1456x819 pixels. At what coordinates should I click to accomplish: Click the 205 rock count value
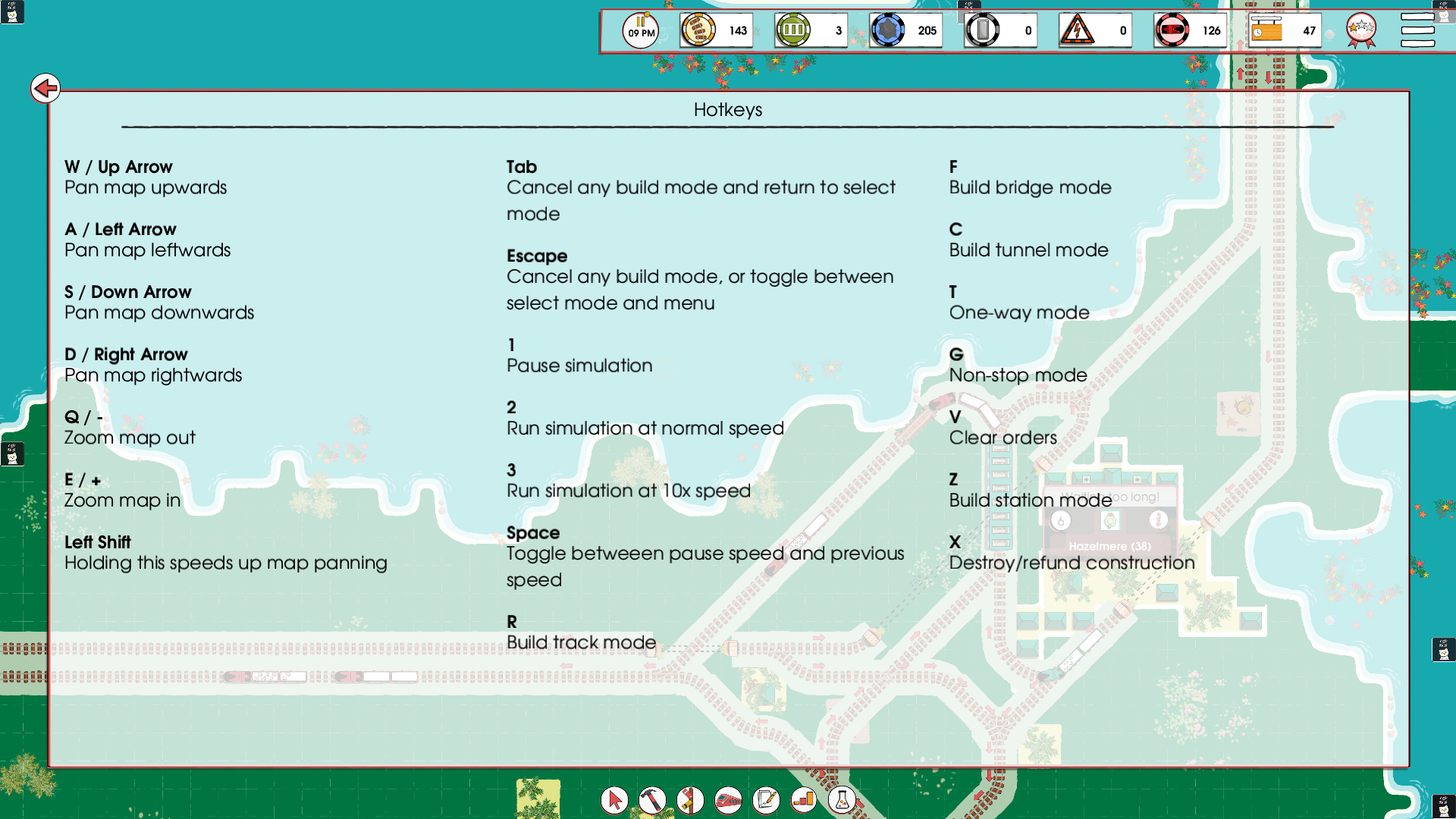(927, 31)
